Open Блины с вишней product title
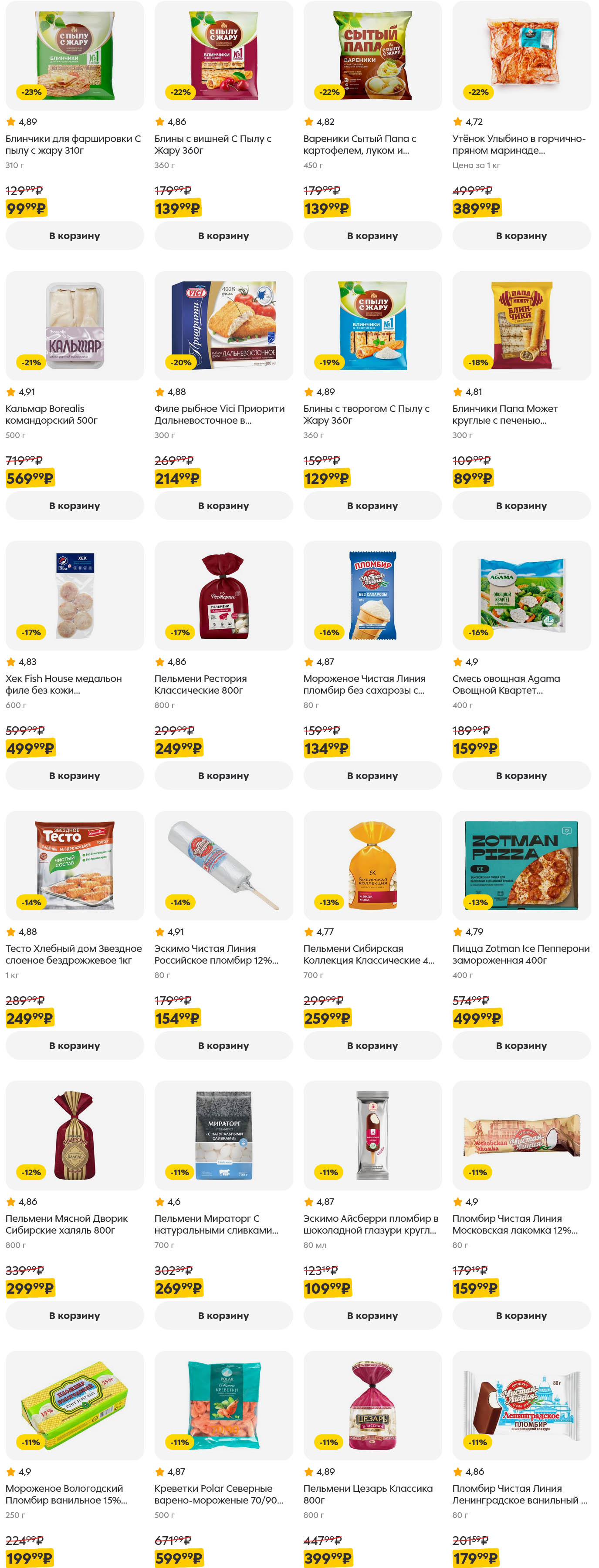This screenshot has height=1568, width=599. click(x=213, y=144)
